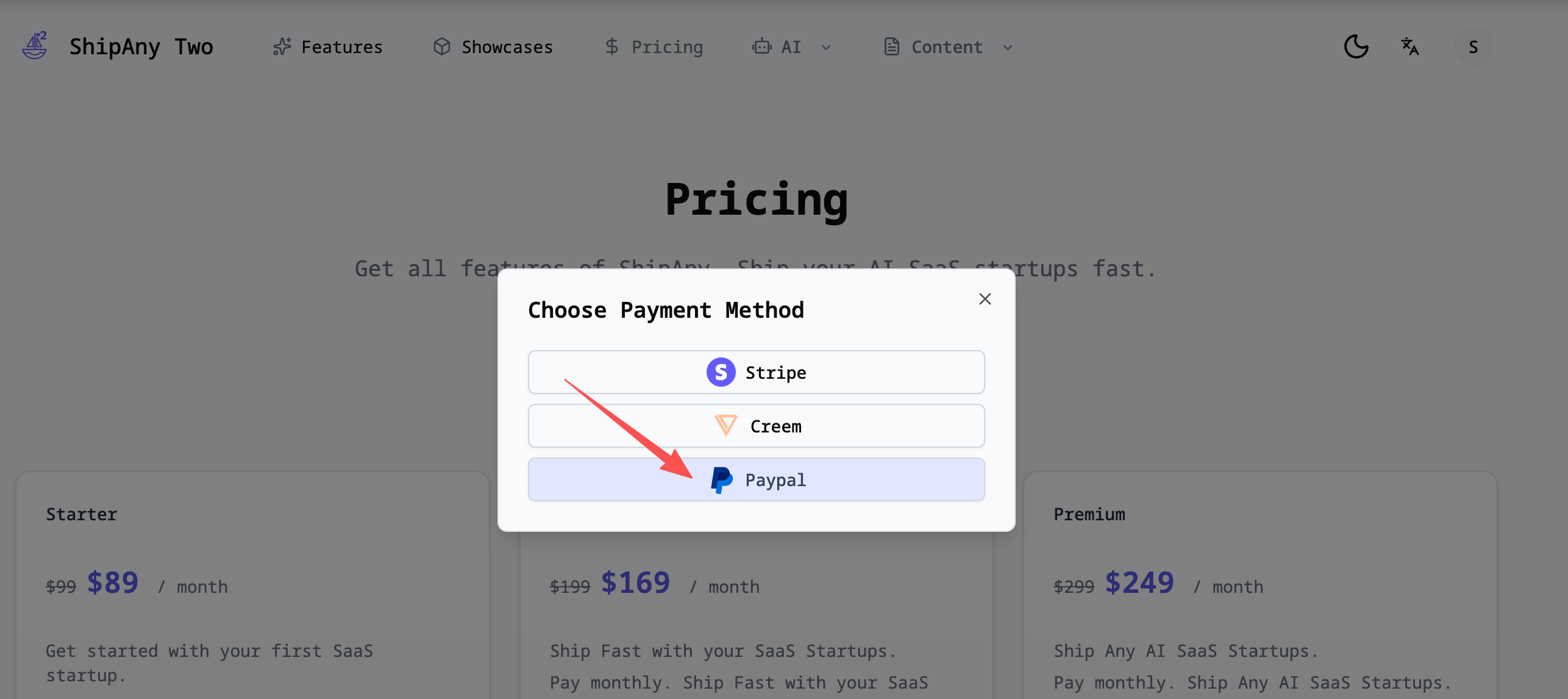This screenshot has width=1568, height=699.
Task: Toggle dark mode with moon icon
Action: pyautogui.click(x=1356, y=46)
